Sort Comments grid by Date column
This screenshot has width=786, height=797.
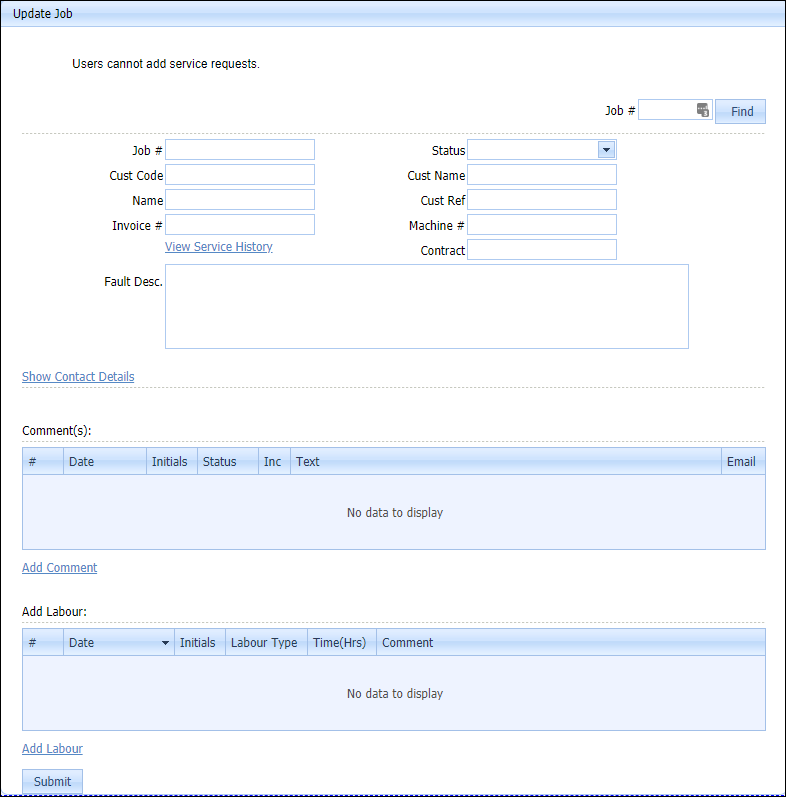[105, 462]
